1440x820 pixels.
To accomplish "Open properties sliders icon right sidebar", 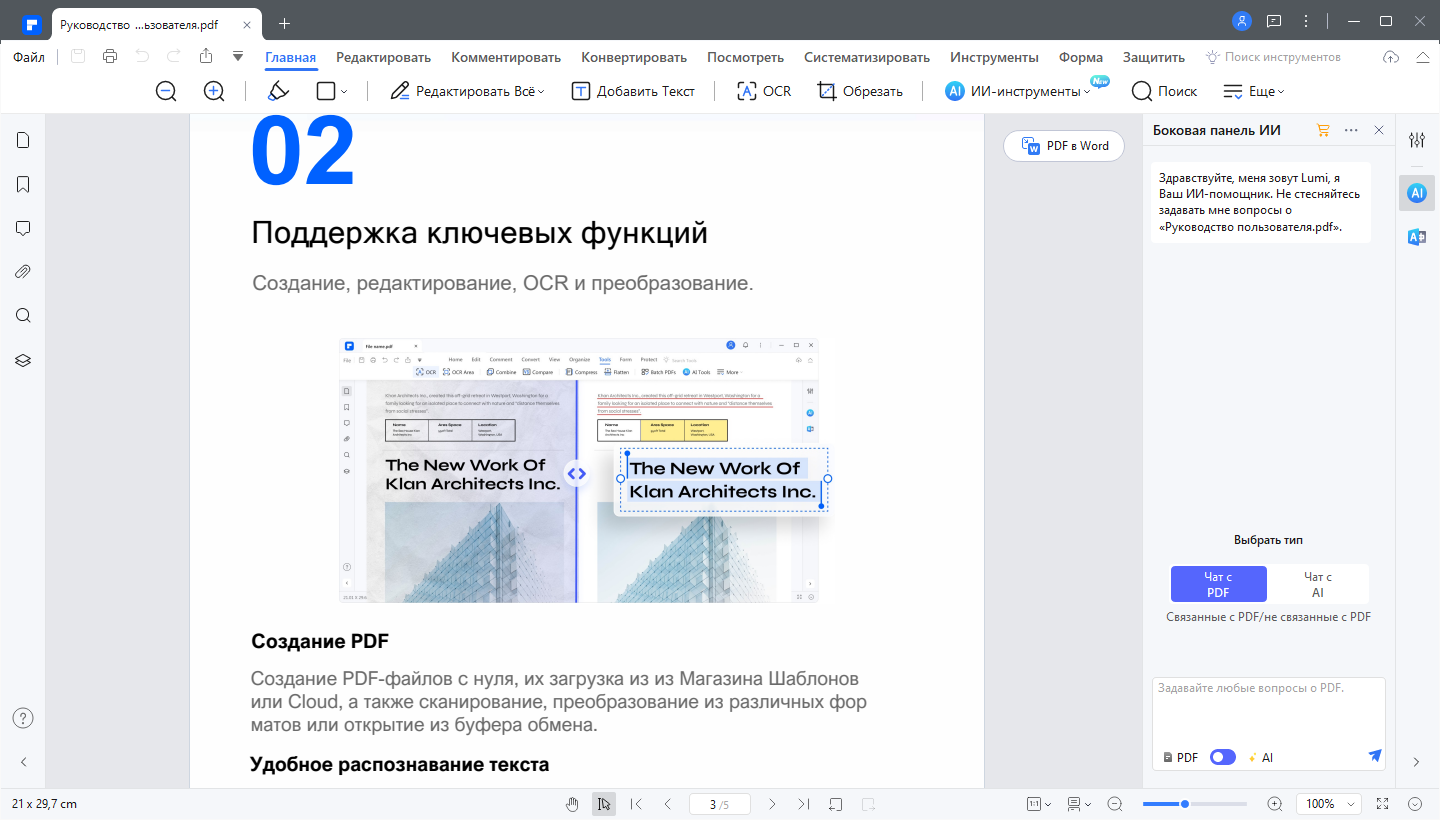I will [1417, 140].
